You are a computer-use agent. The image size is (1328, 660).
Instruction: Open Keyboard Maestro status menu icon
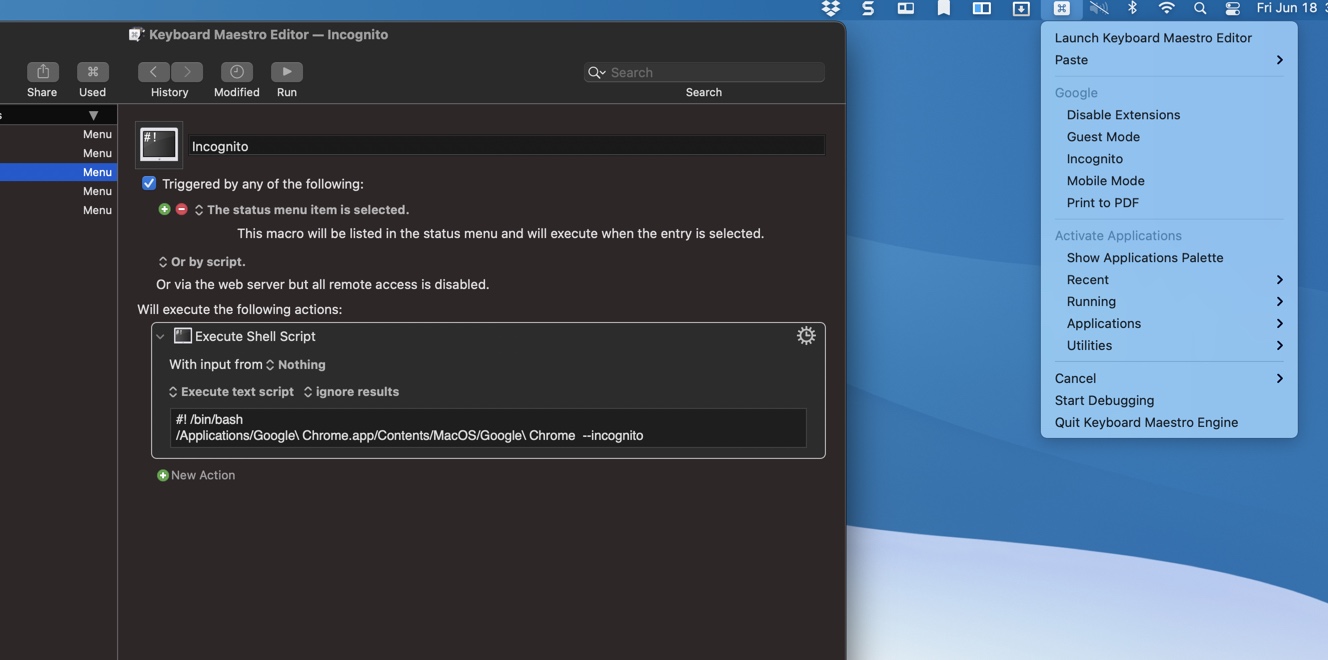tap(1061, 8)
